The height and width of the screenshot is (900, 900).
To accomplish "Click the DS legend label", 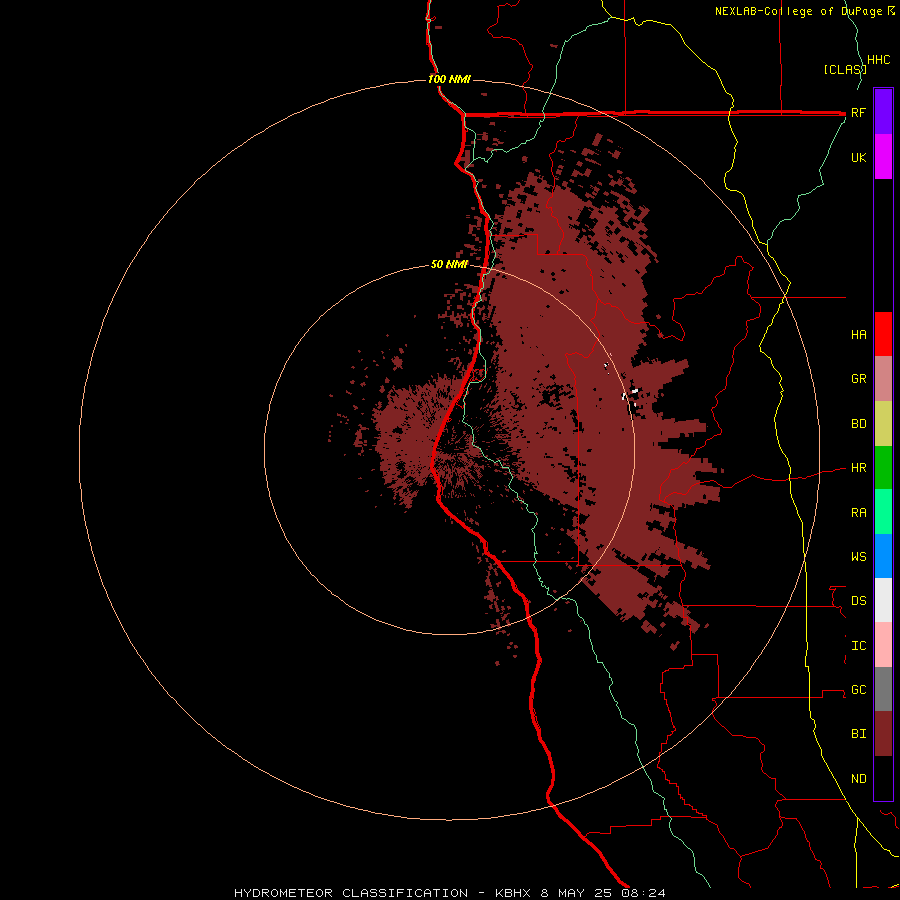I will point(858,601).
